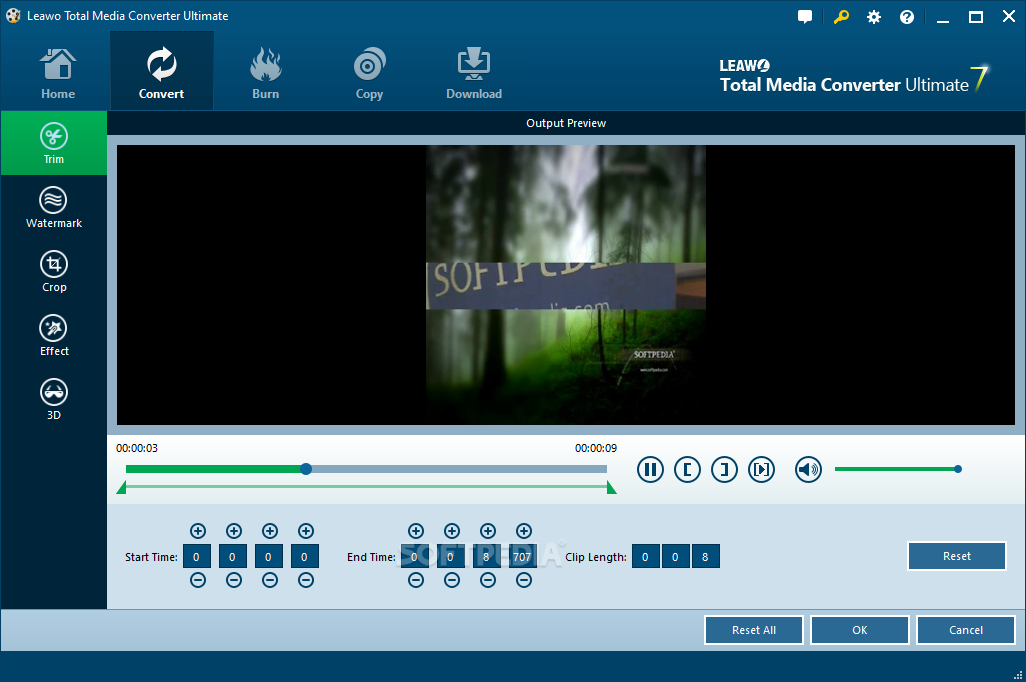Click End Time milliseconds field showing 707
The image size is (1026, 682).
522,556
